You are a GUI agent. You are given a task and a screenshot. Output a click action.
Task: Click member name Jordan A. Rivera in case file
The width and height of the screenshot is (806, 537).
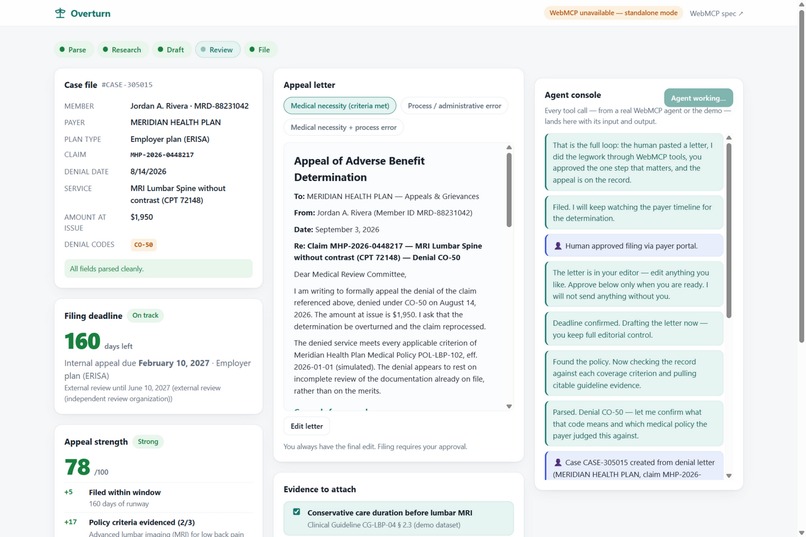pyautogui.click(x=159, y=106)
